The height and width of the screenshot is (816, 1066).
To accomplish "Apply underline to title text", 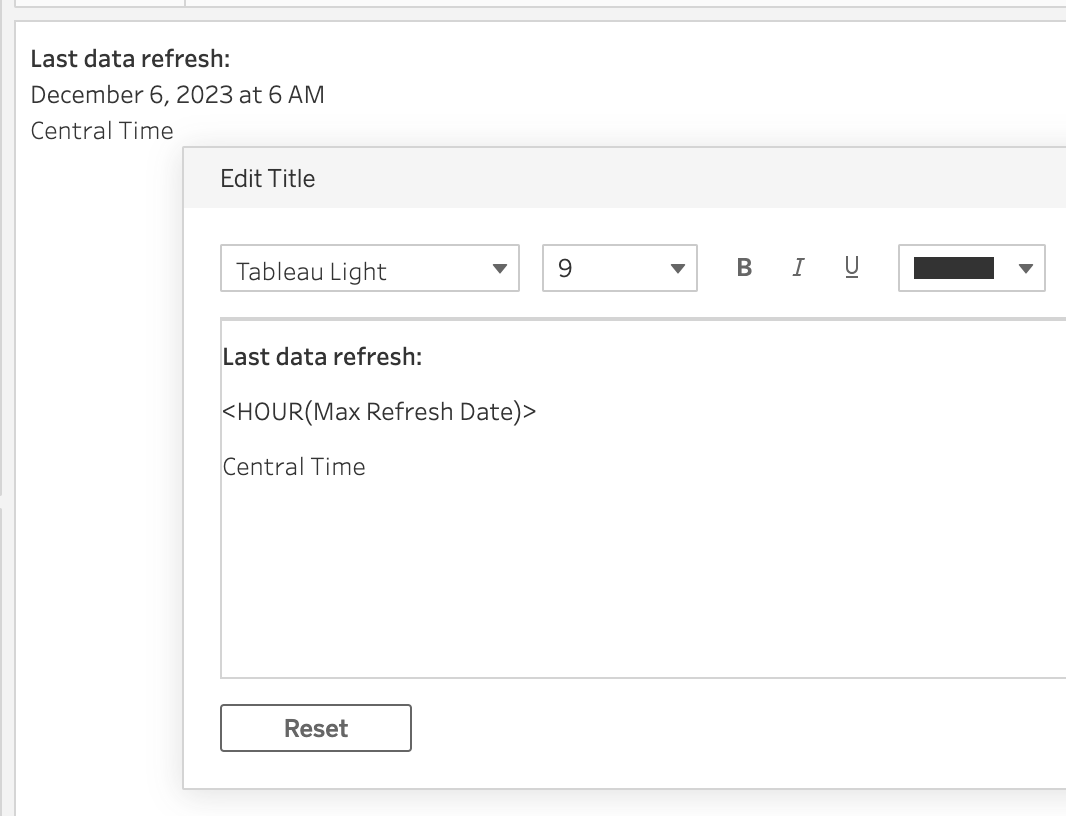I will click(852, 268).
